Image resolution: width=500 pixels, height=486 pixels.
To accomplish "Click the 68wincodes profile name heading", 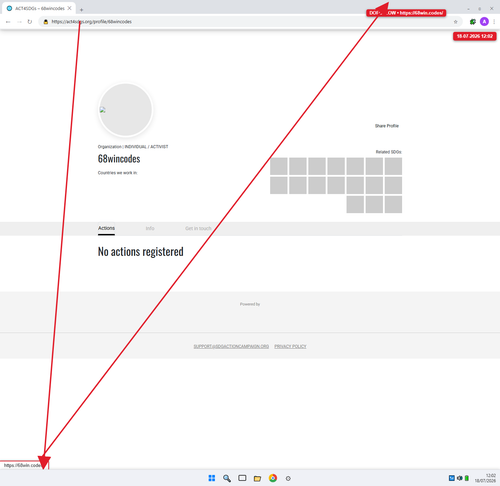I will [119, 159].
